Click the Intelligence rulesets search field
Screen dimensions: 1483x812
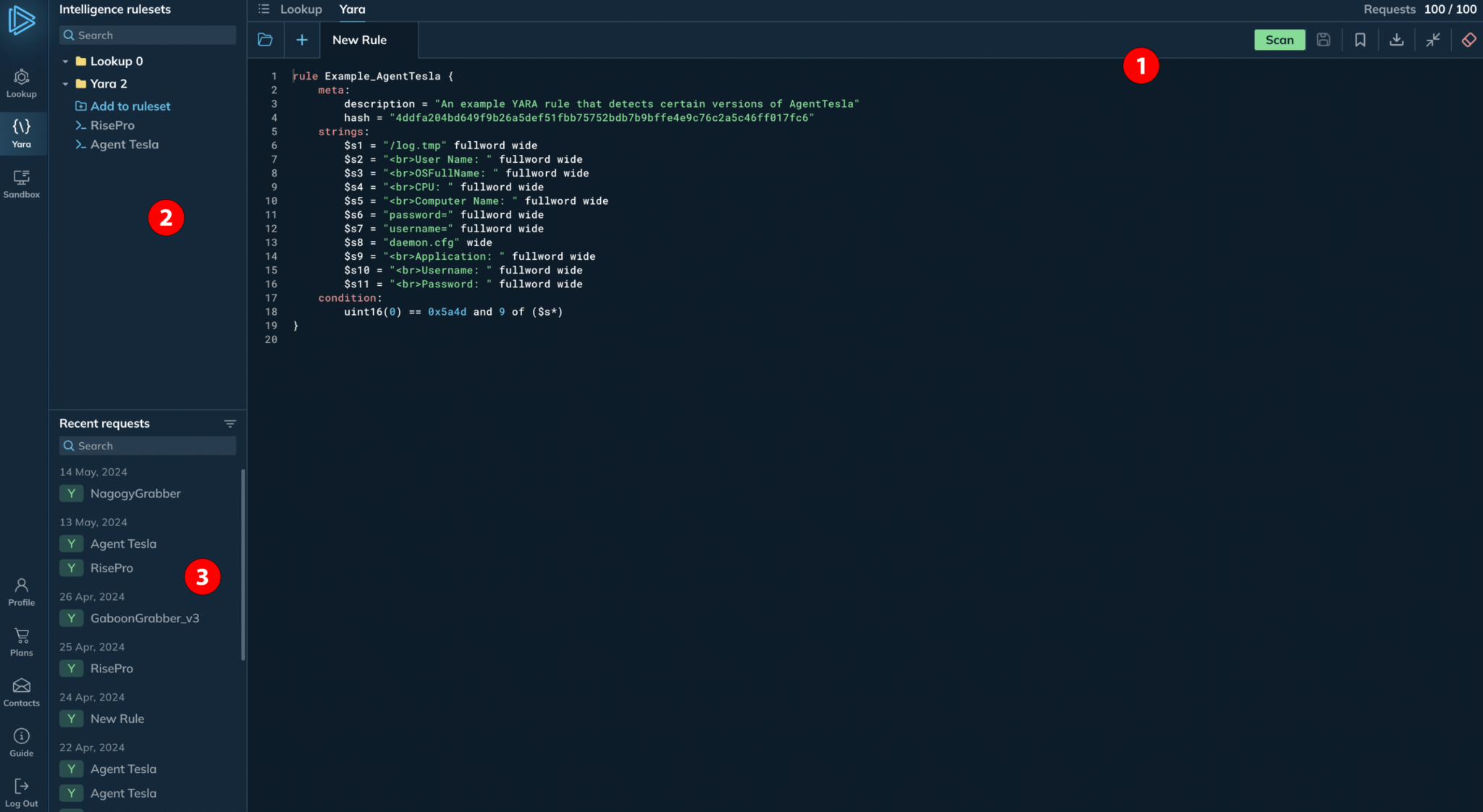coord(148,35)
